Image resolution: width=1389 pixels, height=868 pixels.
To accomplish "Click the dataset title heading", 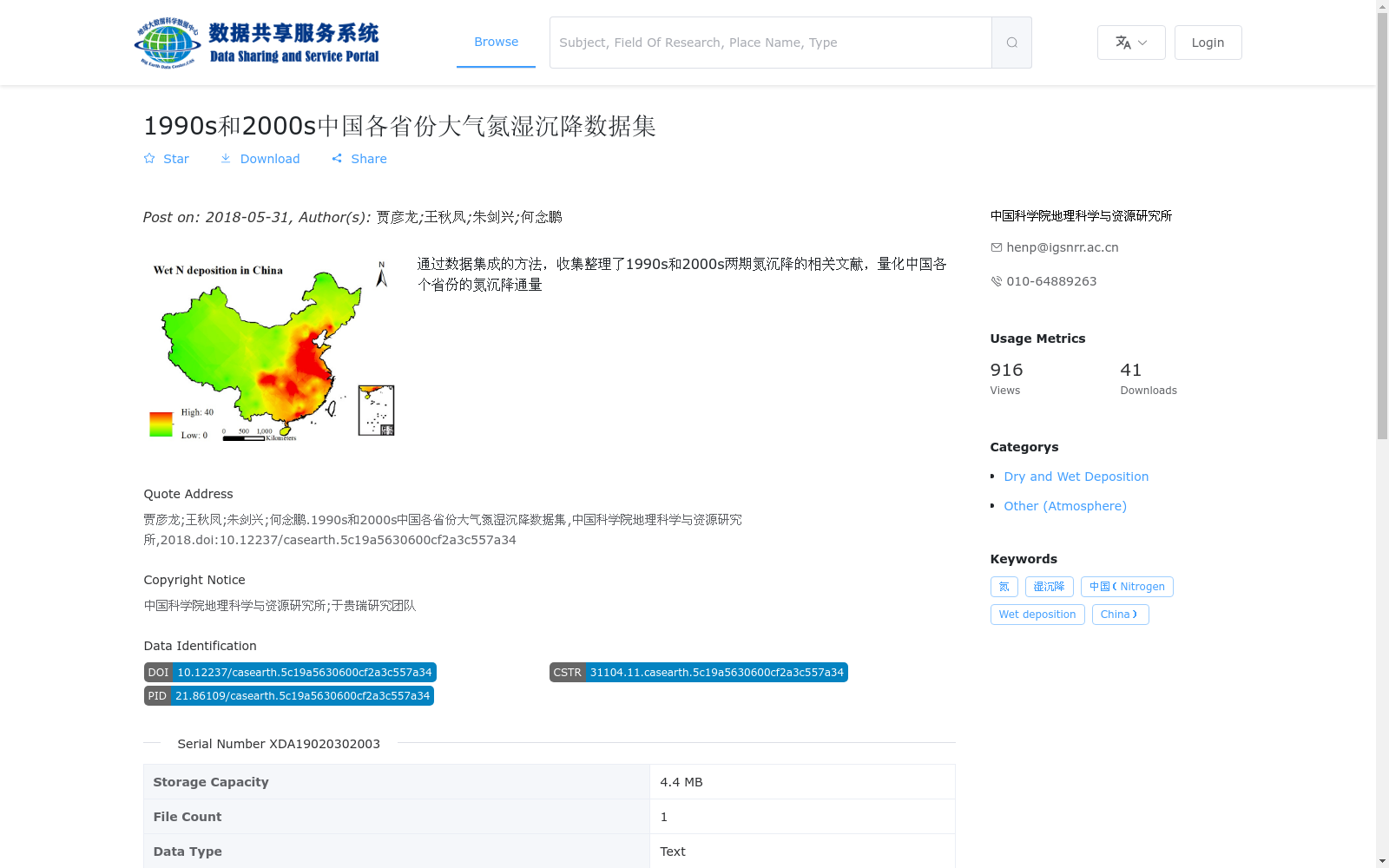I will pos(399,126).
